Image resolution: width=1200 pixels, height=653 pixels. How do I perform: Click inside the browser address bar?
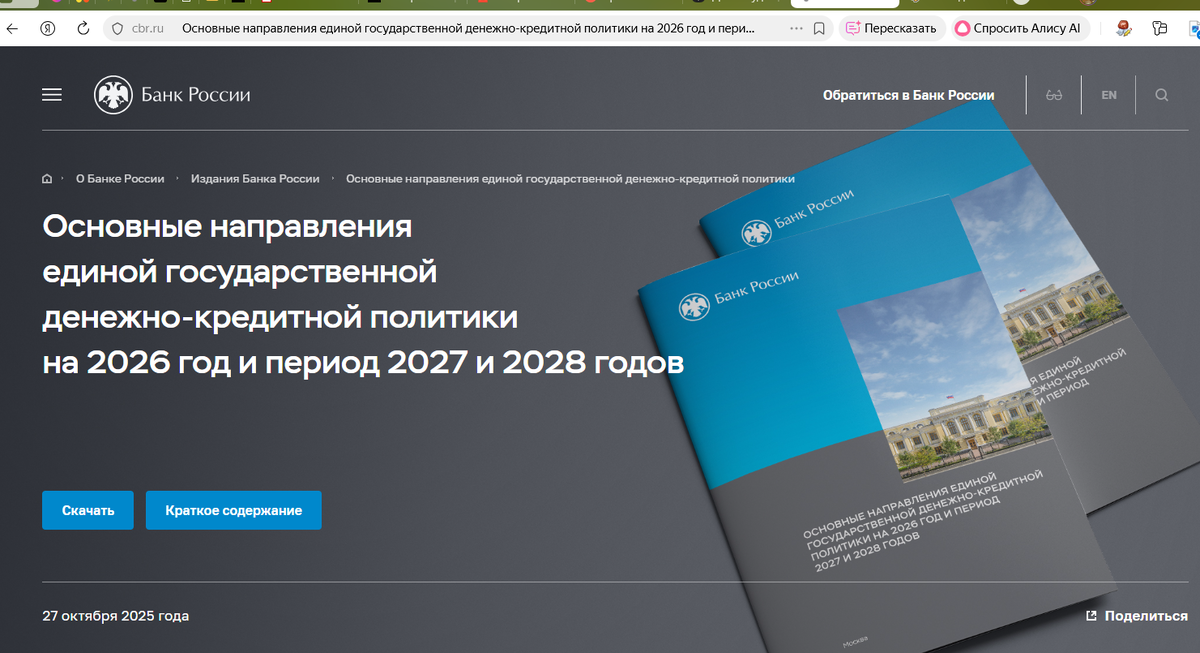tap(450, 29)
